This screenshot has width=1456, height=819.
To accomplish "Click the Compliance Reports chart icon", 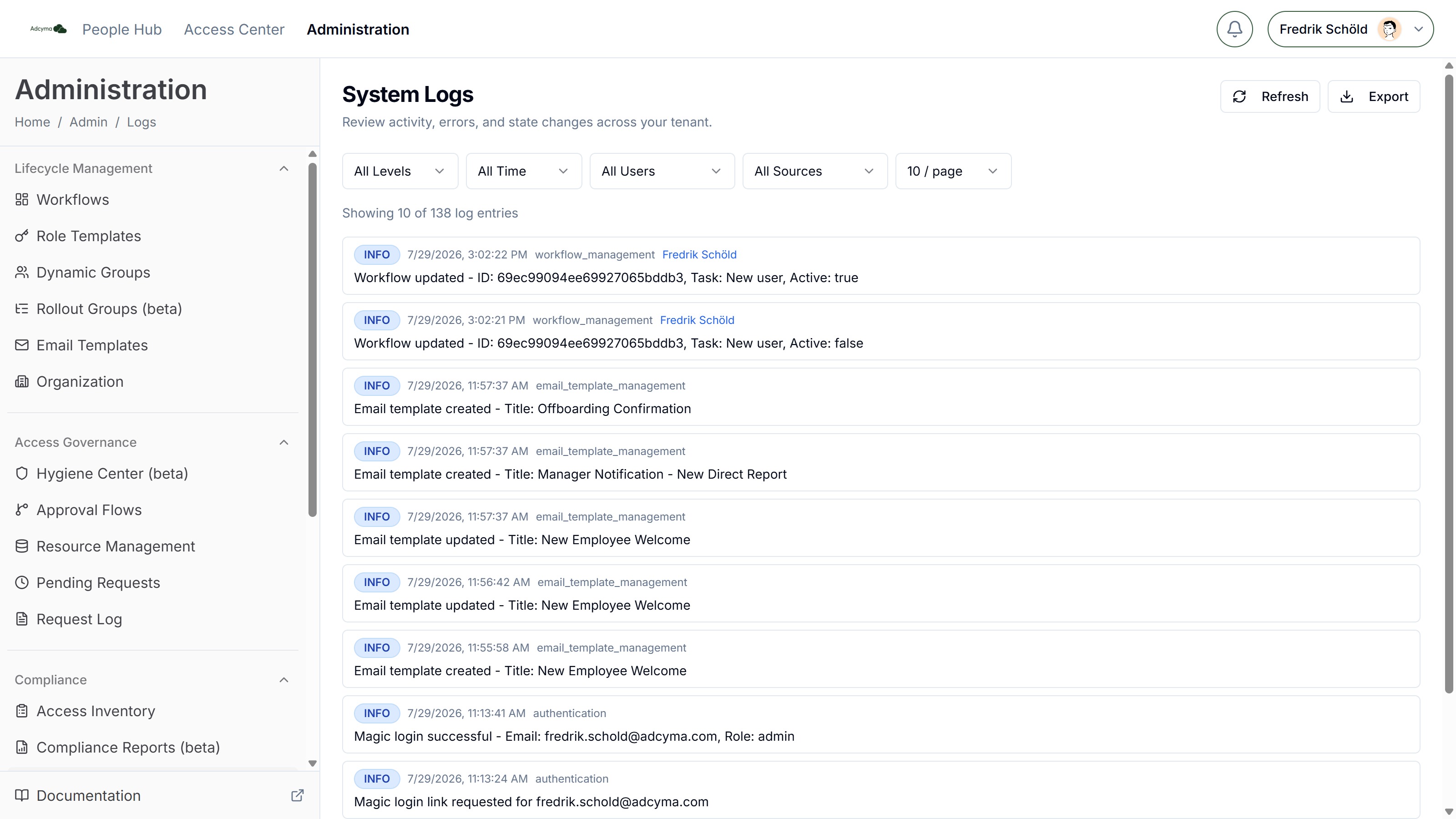I will click(21, 747).
